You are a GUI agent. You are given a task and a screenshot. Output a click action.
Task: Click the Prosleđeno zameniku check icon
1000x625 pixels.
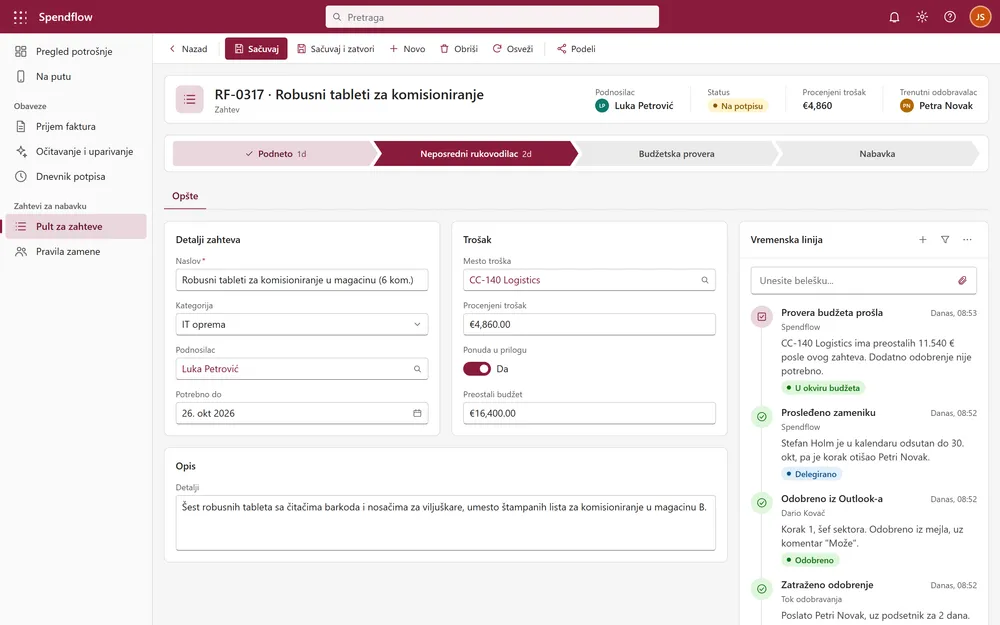[x=761, y=416]
